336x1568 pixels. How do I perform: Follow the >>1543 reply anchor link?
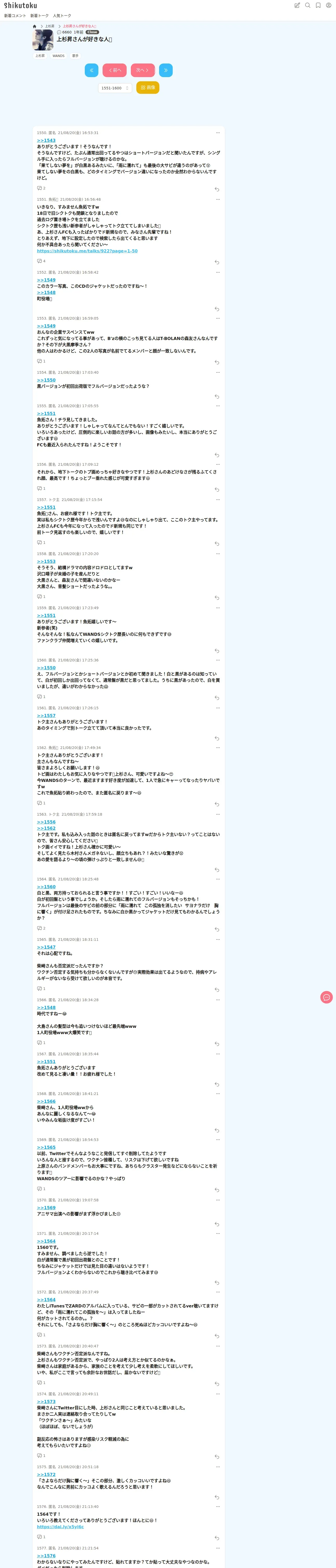(x=46, y=141)
